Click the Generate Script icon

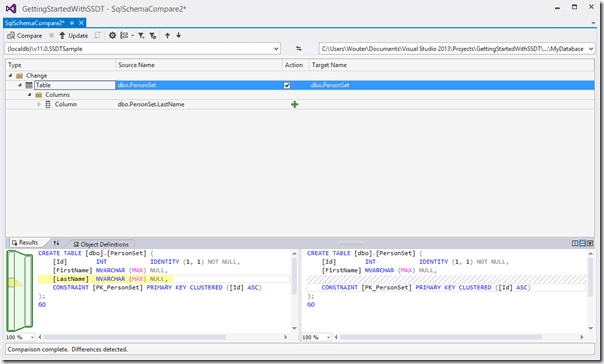[97, 35]
